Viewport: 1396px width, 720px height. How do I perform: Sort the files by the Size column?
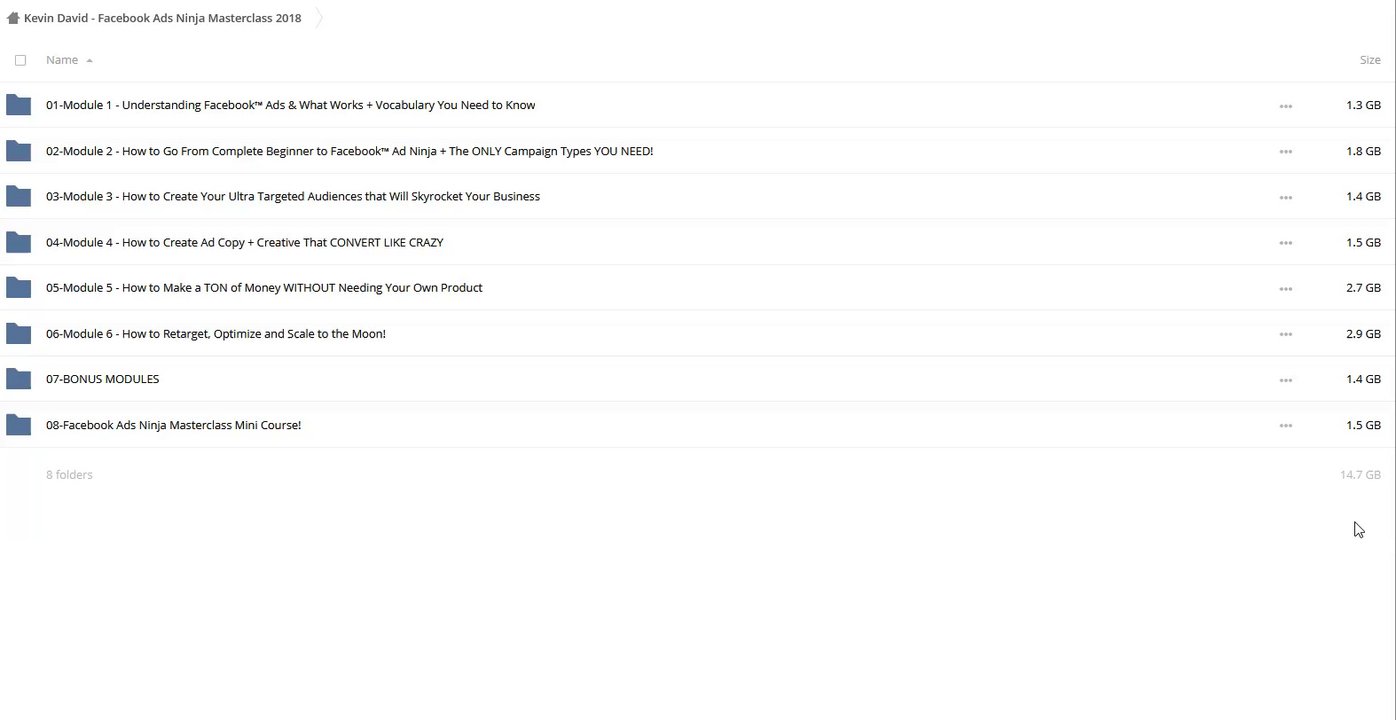(1369, 60)
